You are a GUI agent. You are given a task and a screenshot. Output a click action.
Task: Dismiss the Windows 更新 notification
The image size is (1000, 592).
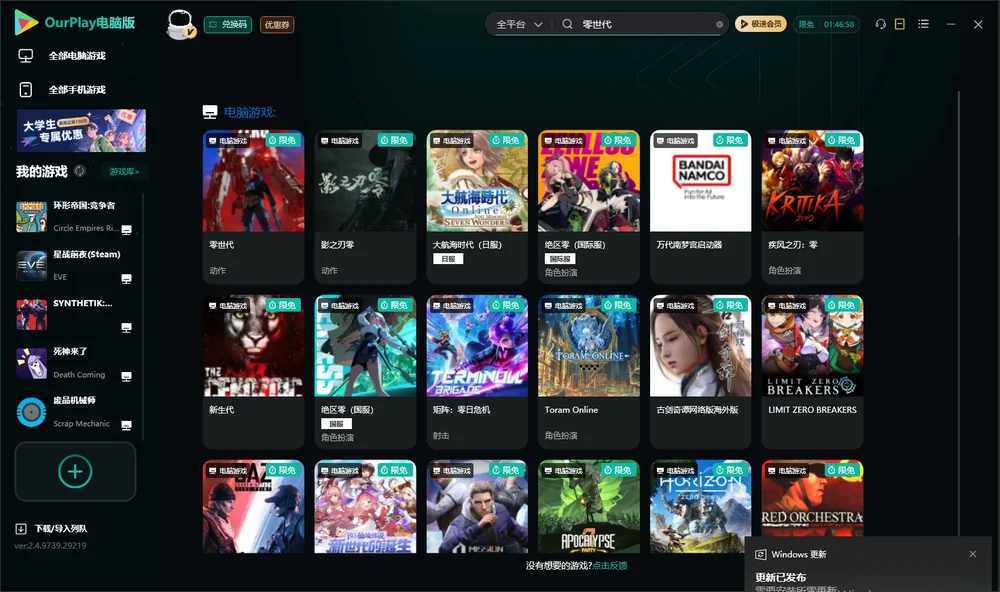[973, 554]
